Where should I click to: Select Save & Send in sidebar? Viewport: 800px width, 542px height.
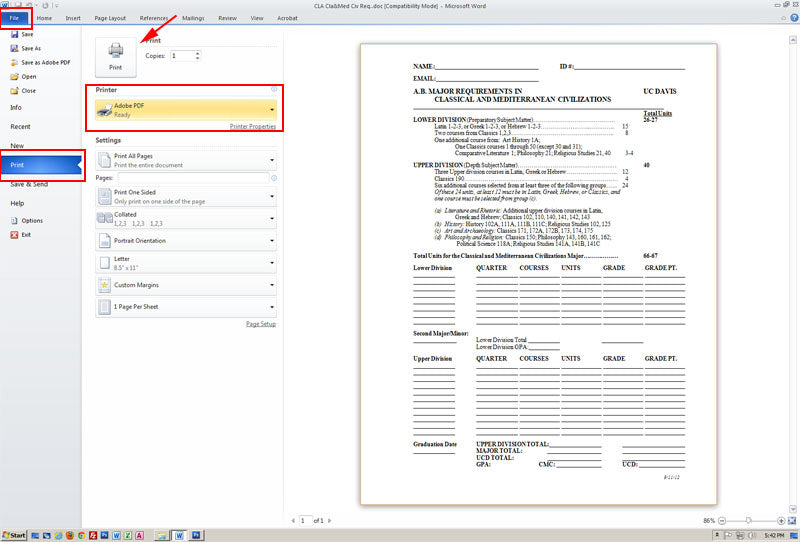29,184
